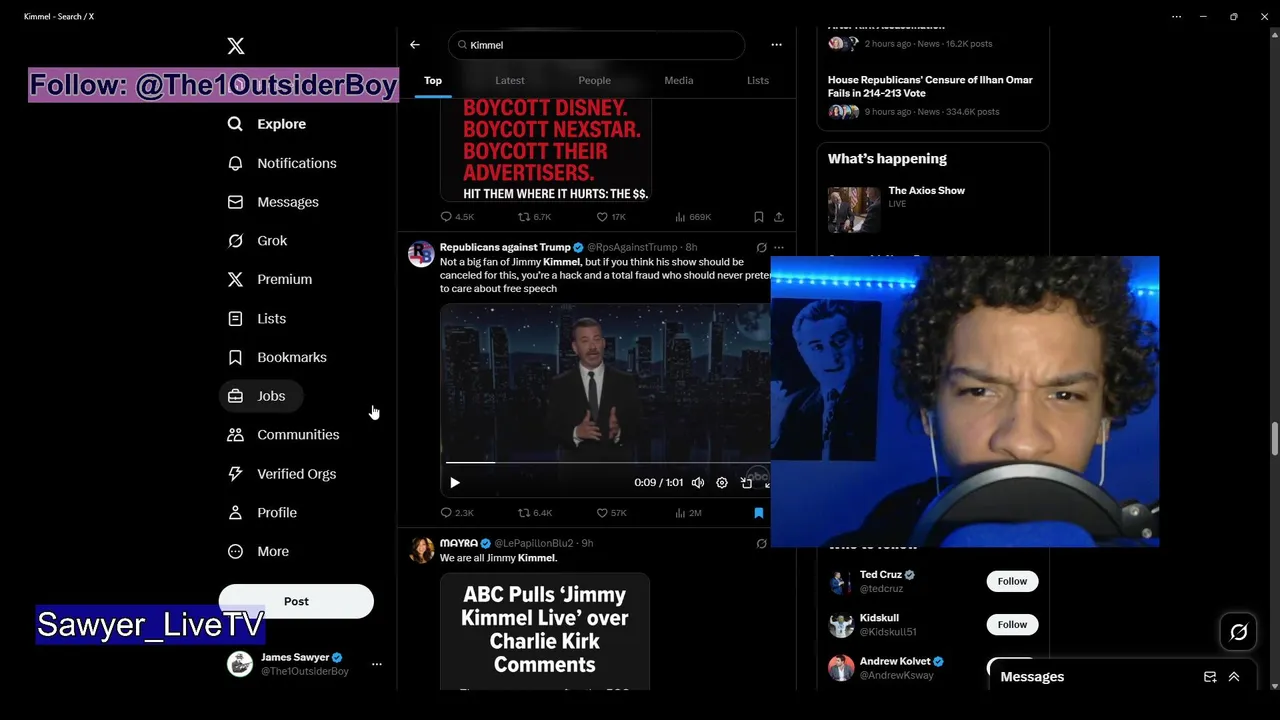Toggle picture-in-picture on the video
The width and height of the screenshot is (1280, 720).
click(x=746, y=483)
